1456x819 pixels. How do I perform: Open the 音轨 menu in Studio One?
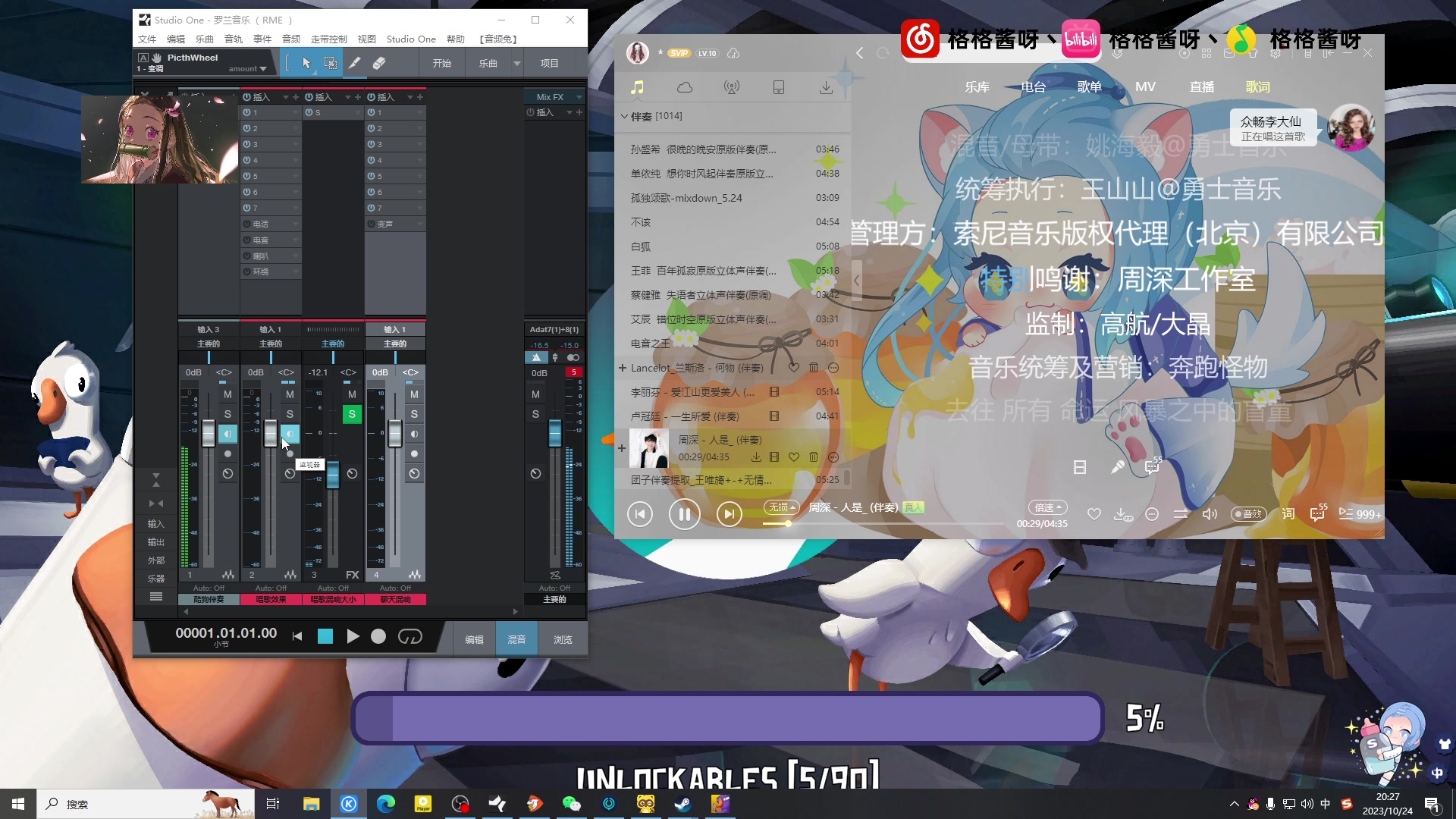(234, 39)
